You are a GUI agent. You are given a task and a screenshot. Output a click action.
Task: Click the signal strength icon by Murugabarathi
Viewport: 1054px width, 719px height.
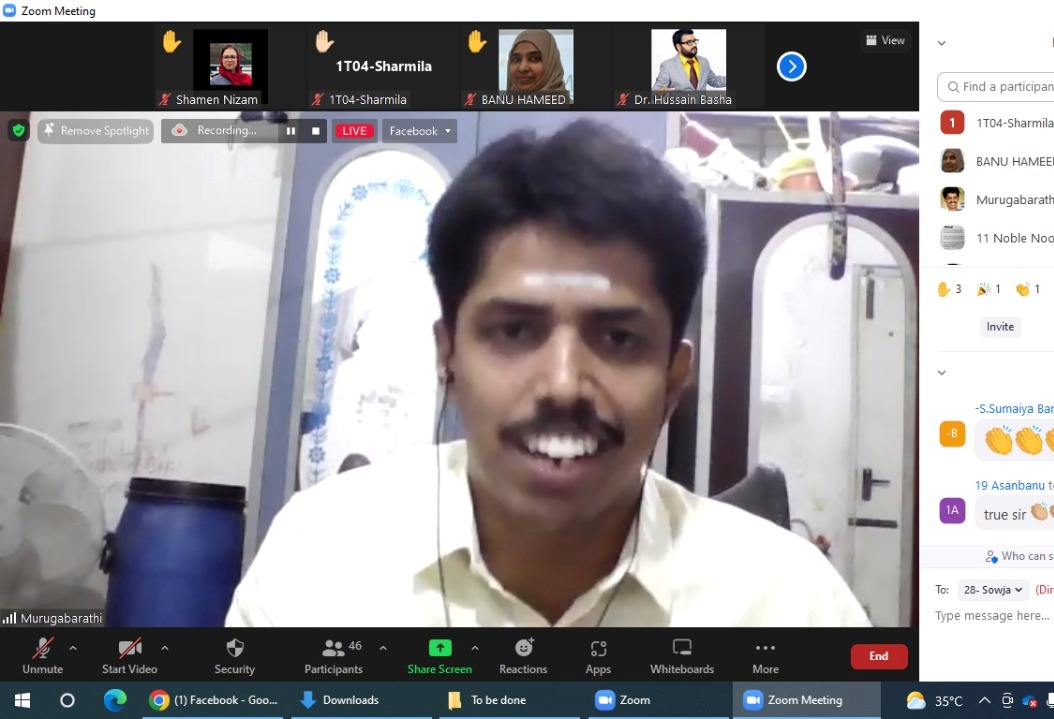click(x=9, y=618)
